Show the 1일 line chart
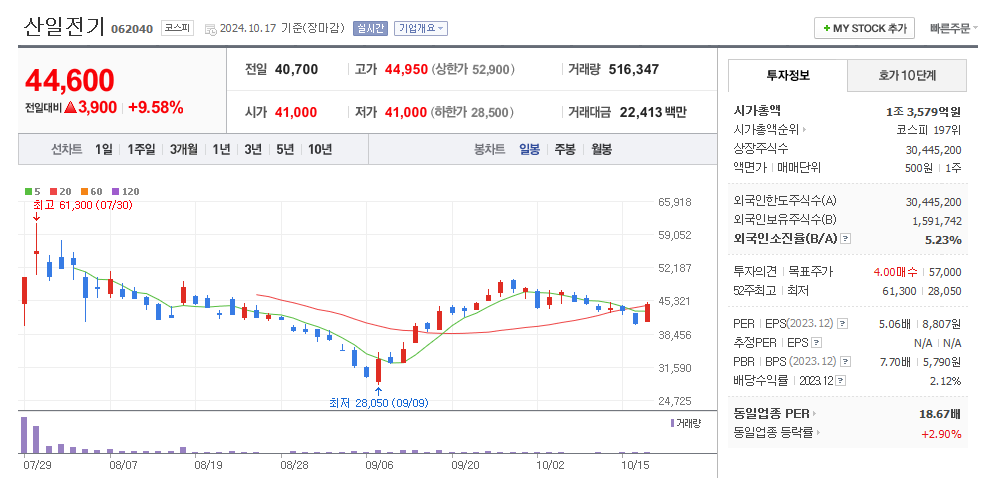The image size is (982, 478). pyautogui.click(x=104, y=149)
